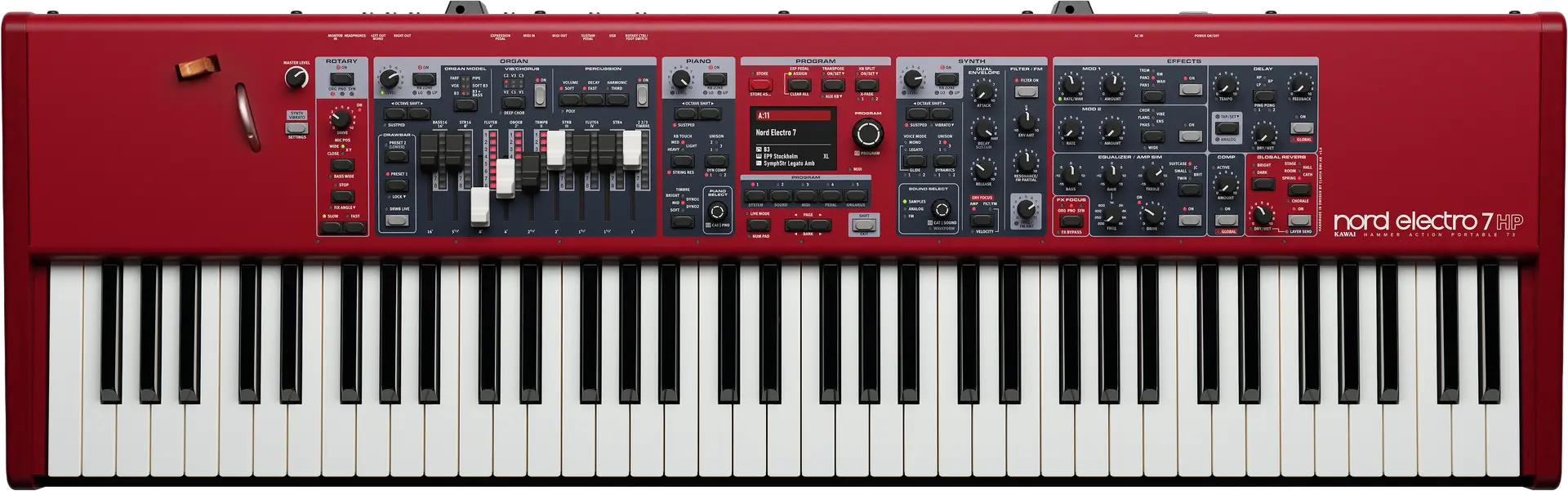Adjust the Piano Level knob
The width and height of the screenshot is (1568, 491).
coord(681,79)
